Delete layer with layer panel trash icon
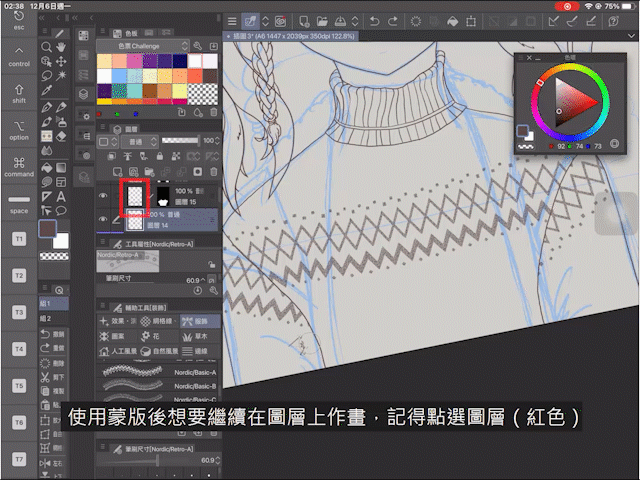 213,172
